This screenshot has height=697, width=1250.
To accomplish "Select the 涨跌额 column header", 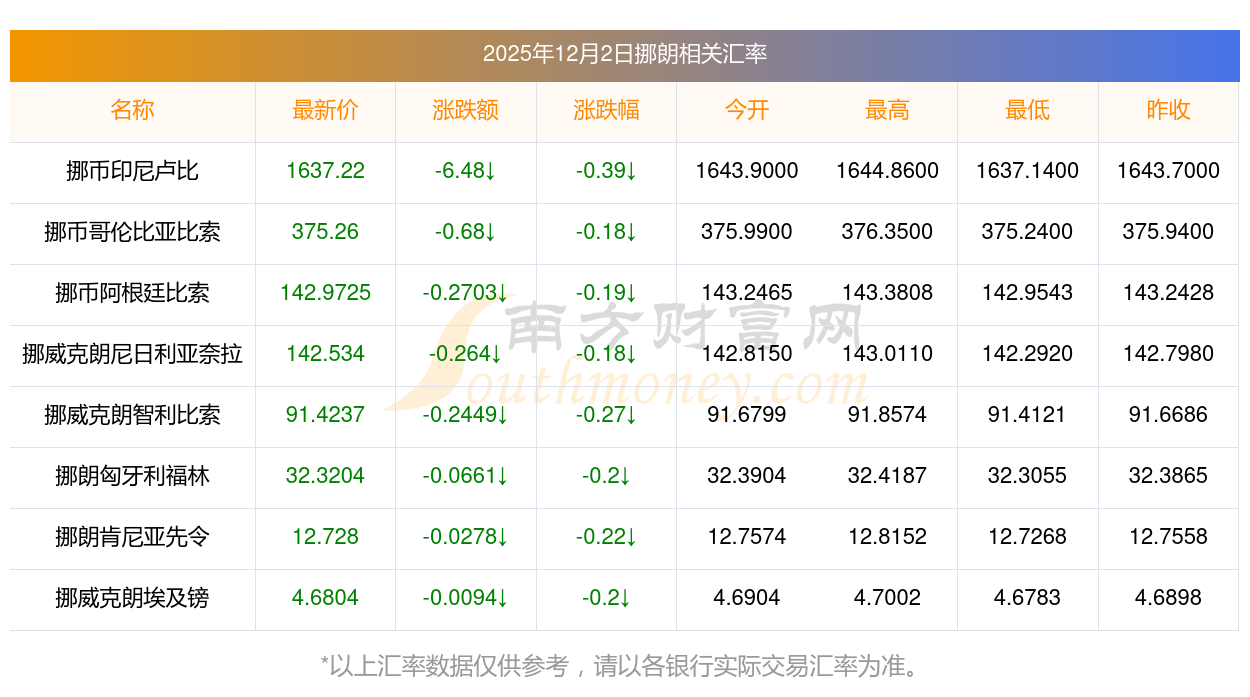I will [466, 110].
